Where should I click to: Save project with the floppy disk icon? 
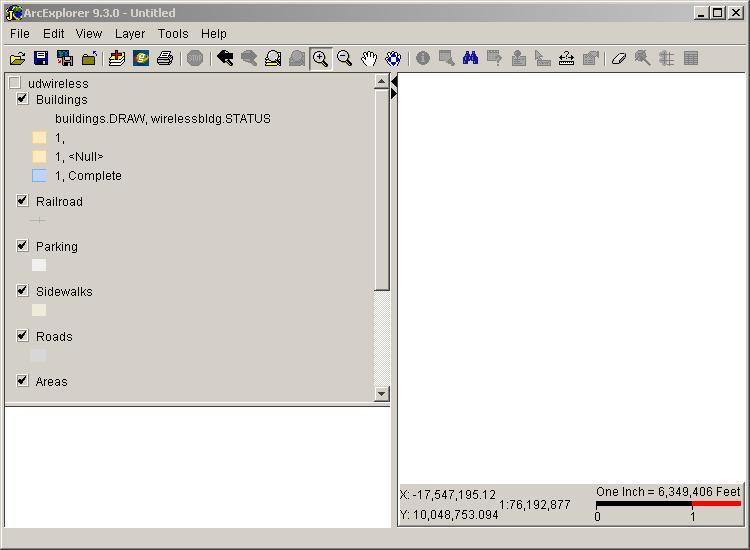pos(42,59)
